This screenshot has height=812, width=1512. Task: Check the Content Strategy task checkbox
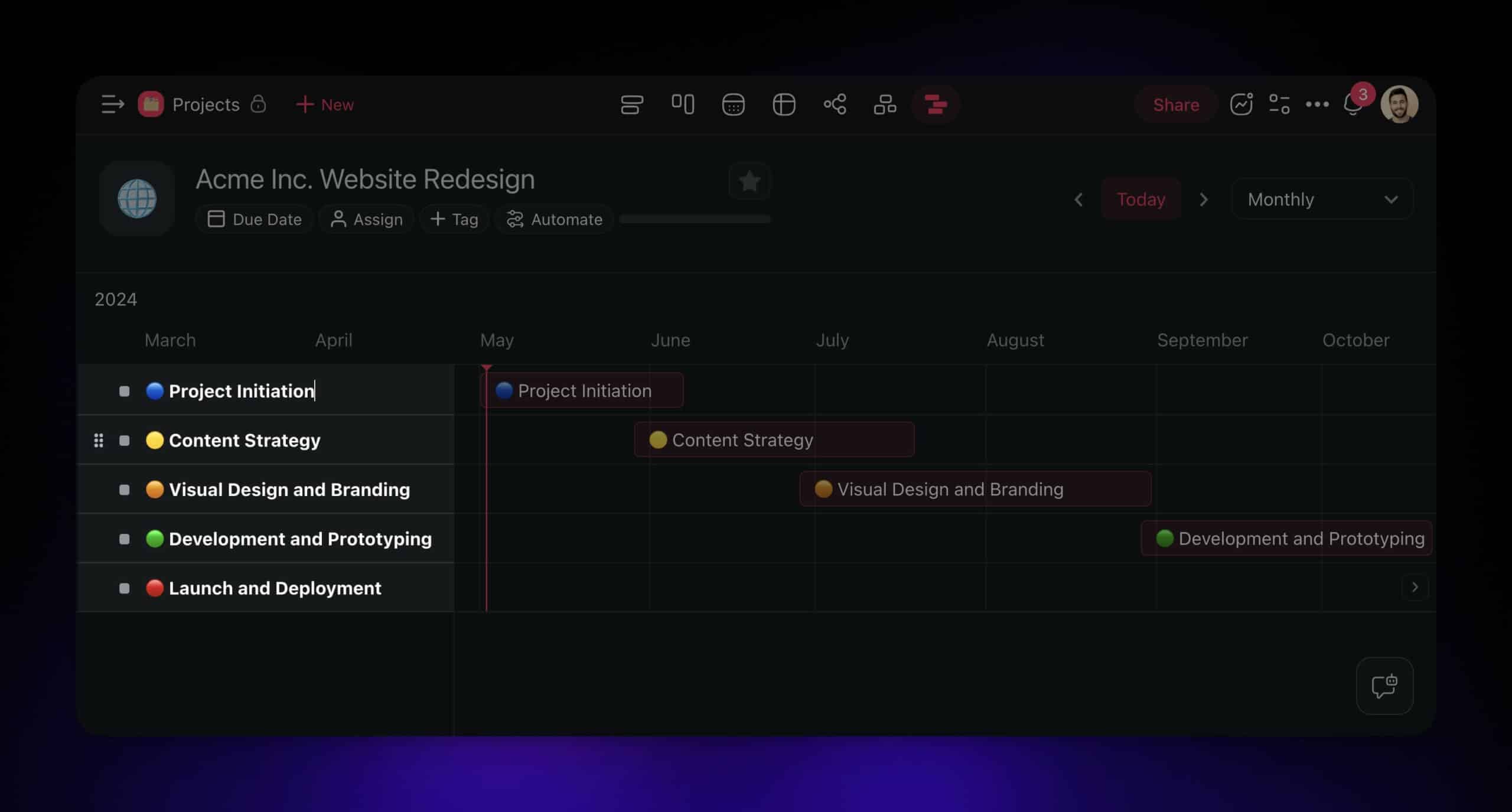124,441
